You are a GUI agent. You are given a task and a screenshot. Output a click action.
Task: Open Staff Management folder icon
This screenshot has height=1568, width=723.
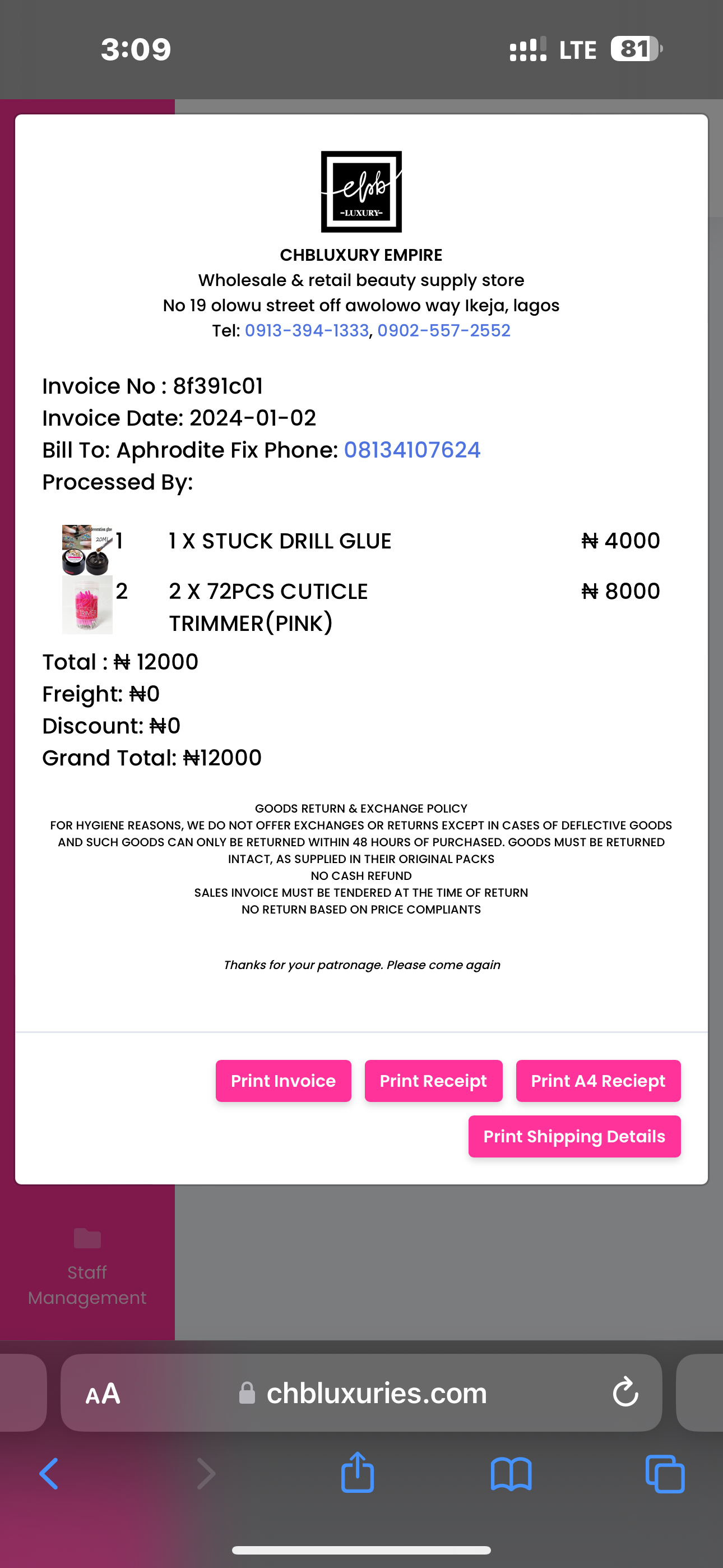tap(87, 1238)
